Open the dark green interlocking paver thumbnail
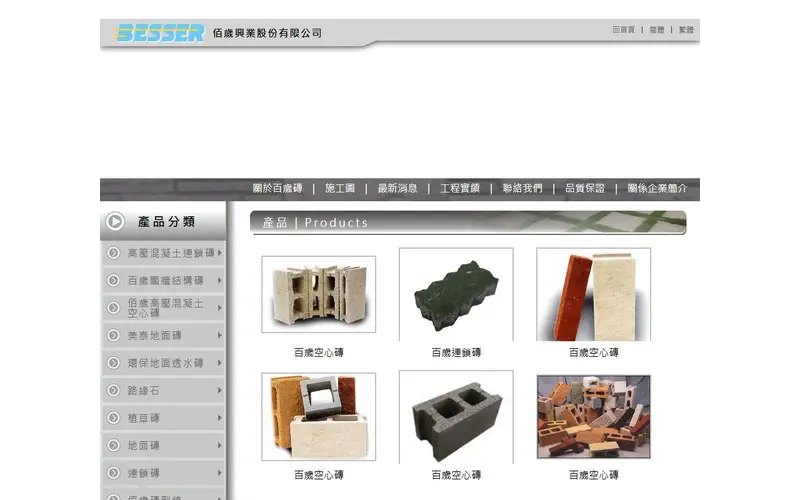 coord(456,294)
